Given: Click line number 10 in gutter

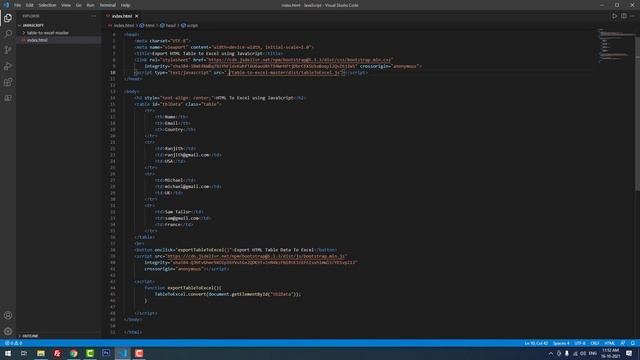Looking at the screenshot, I should point(113,72).
